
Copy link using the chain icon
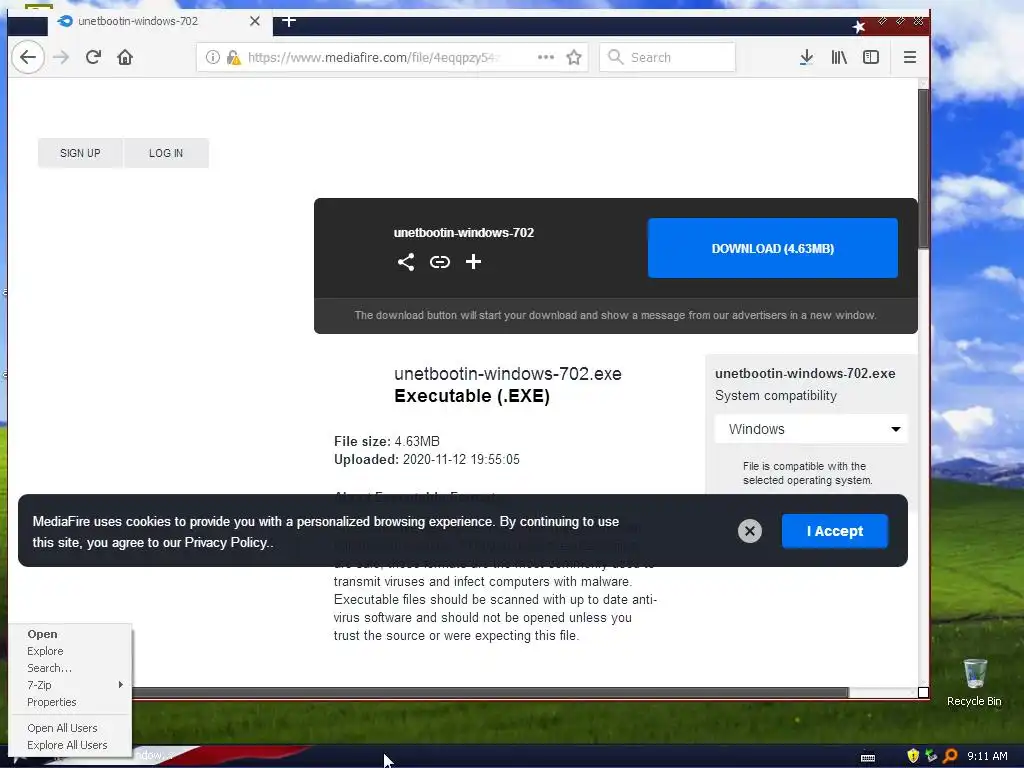click(440, 262)
